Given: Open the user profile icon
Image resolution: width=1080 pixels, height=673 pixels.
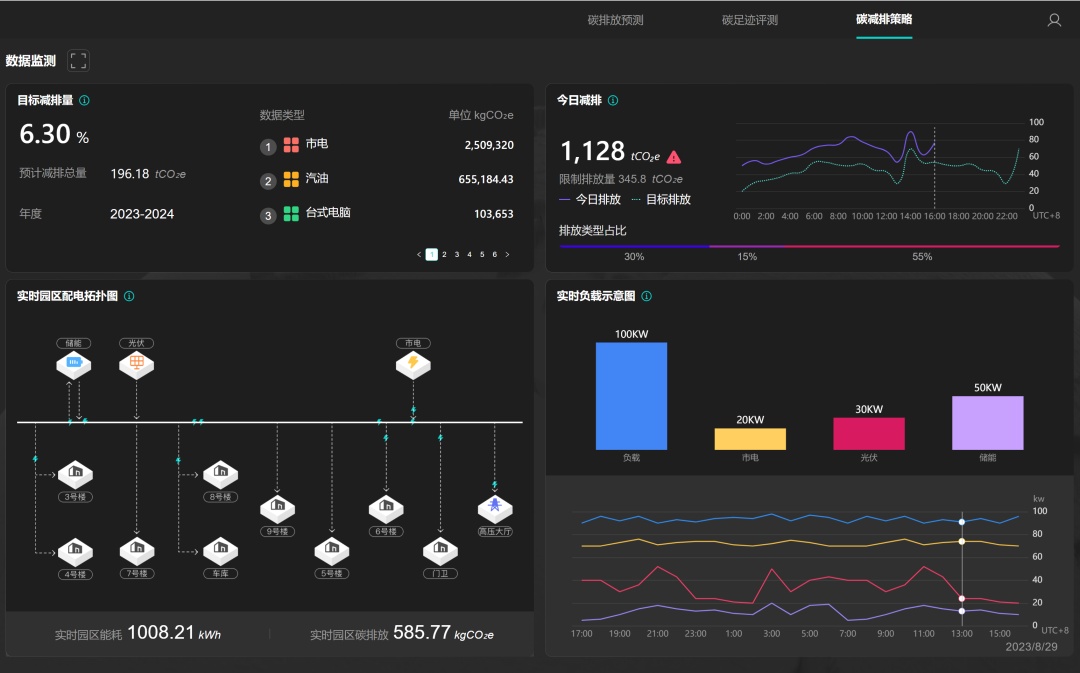Looking at the screenshot, I should [x=1054, y=20].
